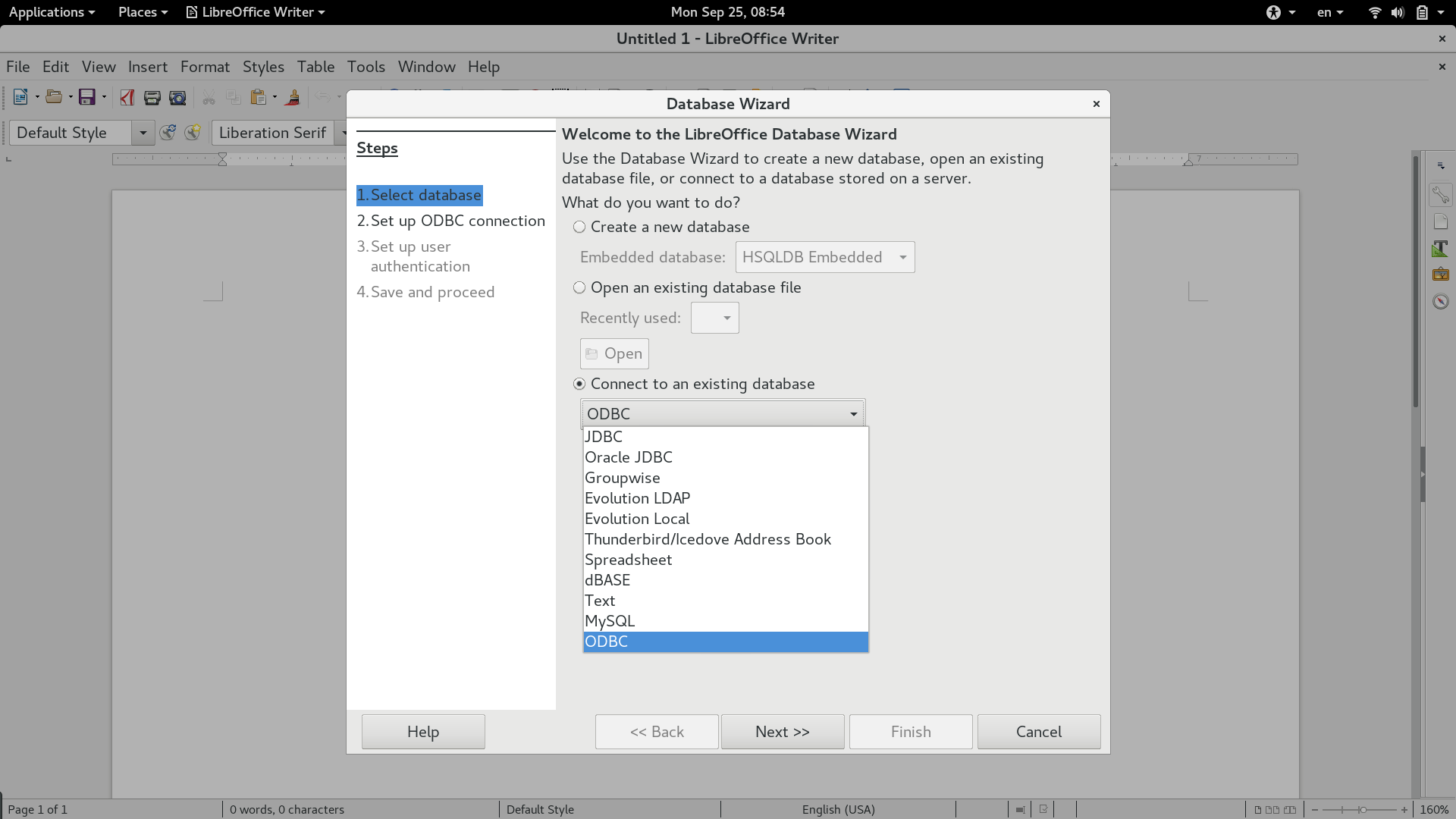Open sidebar Styles and Formatting icon
This screenshot has height=819, width=1456.
[x=1441, y=249]
